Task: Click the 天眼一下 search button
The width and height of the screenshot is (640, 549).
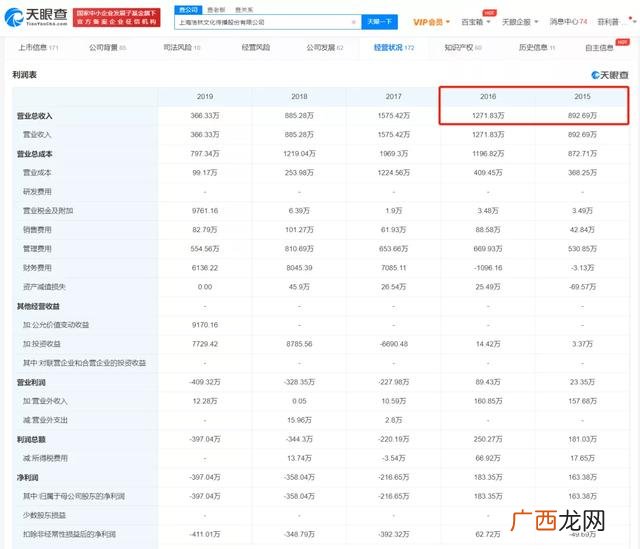Action: point(380,22)
